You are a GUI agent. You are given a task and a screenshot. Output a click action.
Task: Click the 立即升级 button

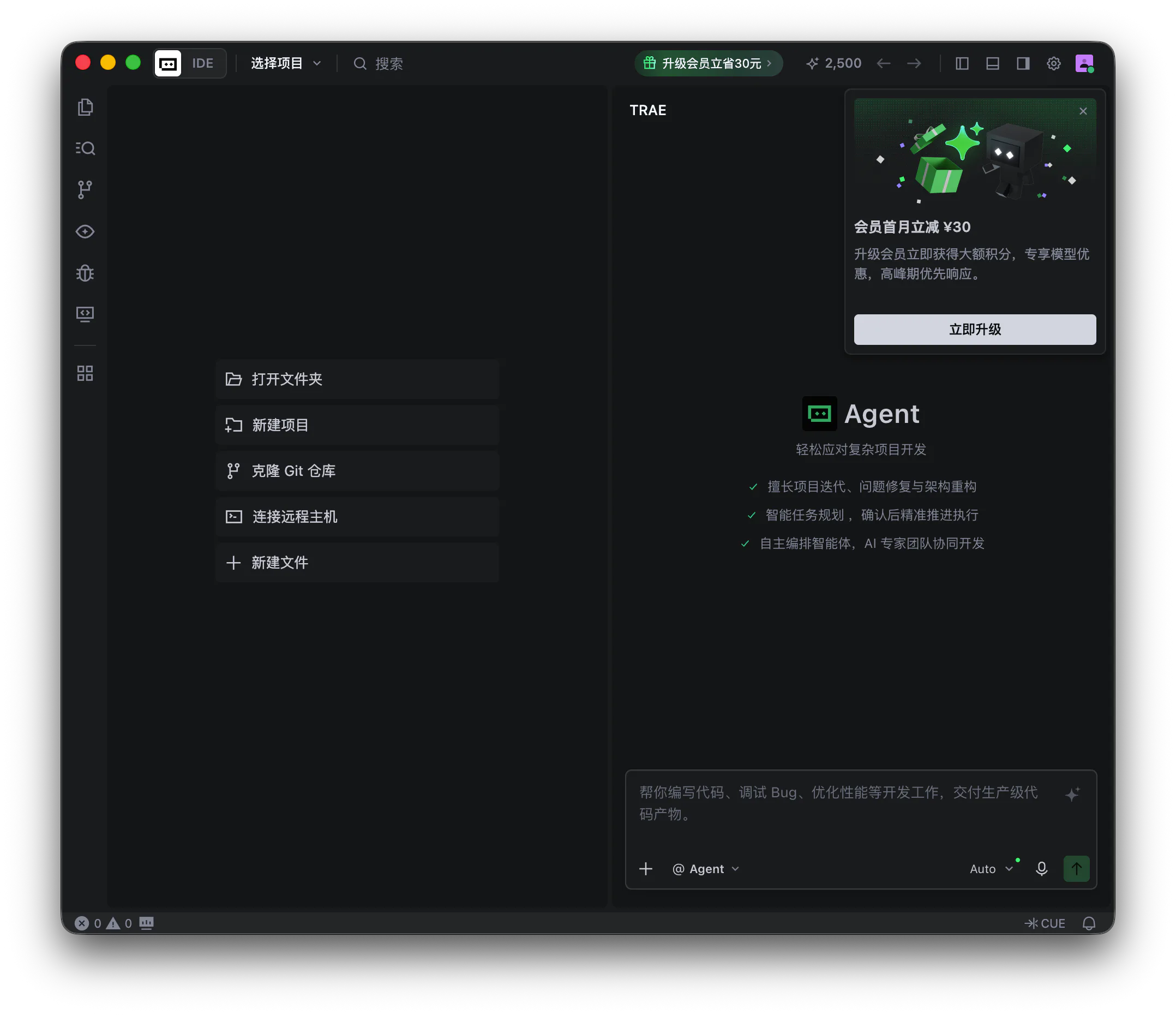point(975,329)
